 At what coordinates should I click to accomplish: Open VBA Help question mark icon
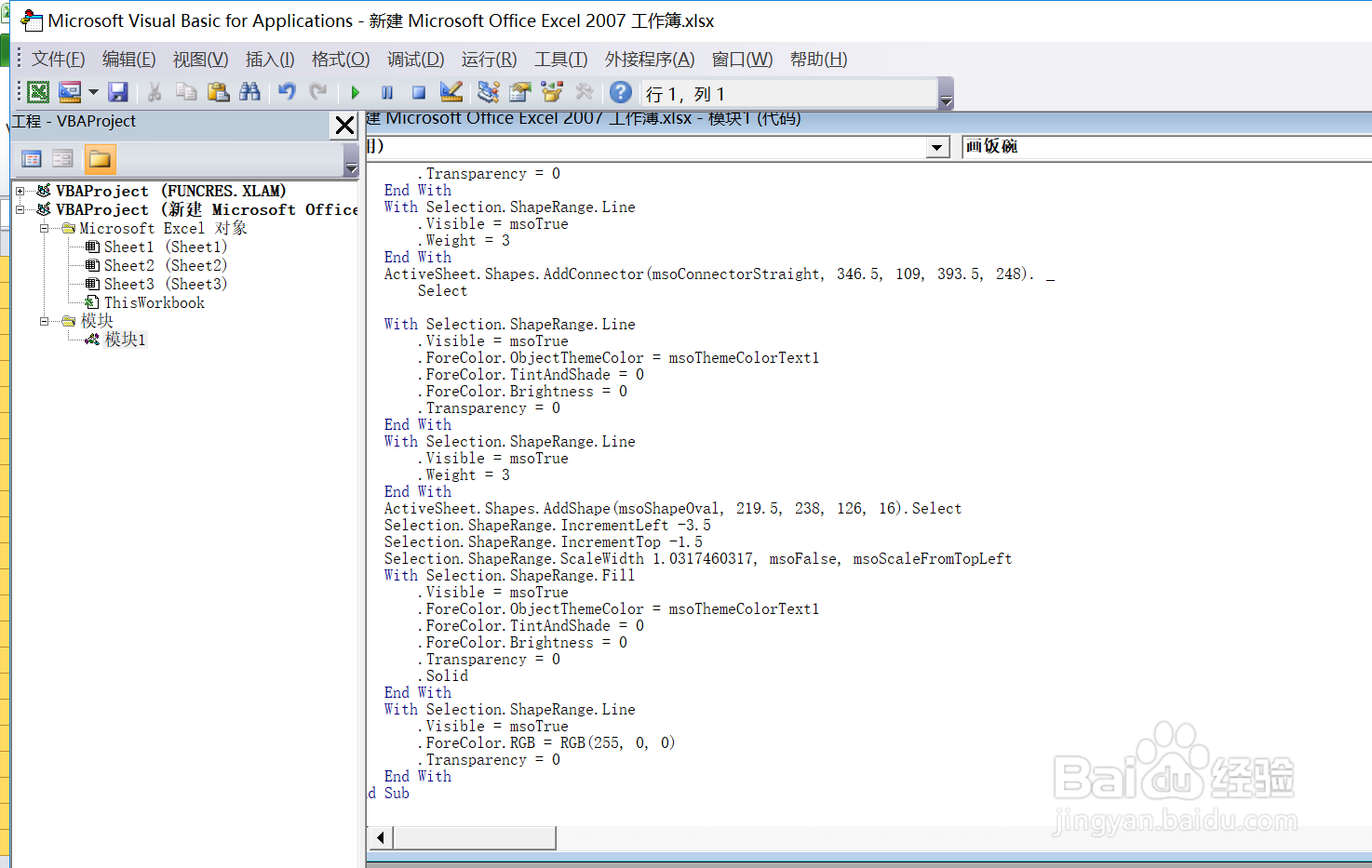click(x=621, y=92)
